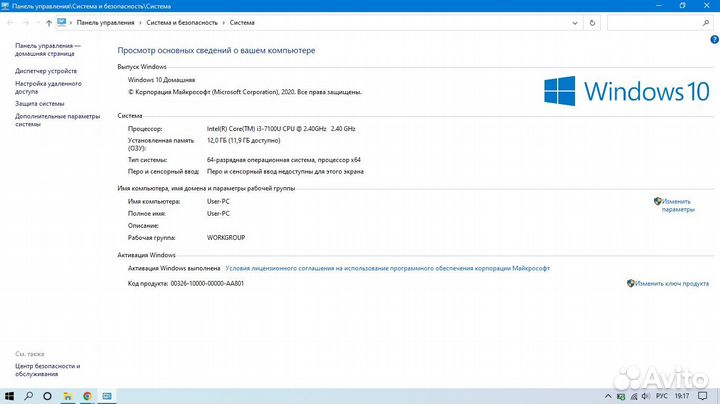The height and width of the screenshot is (404, 720).
Task: Open the help question mark icon
Action: [x=714, y=39]
